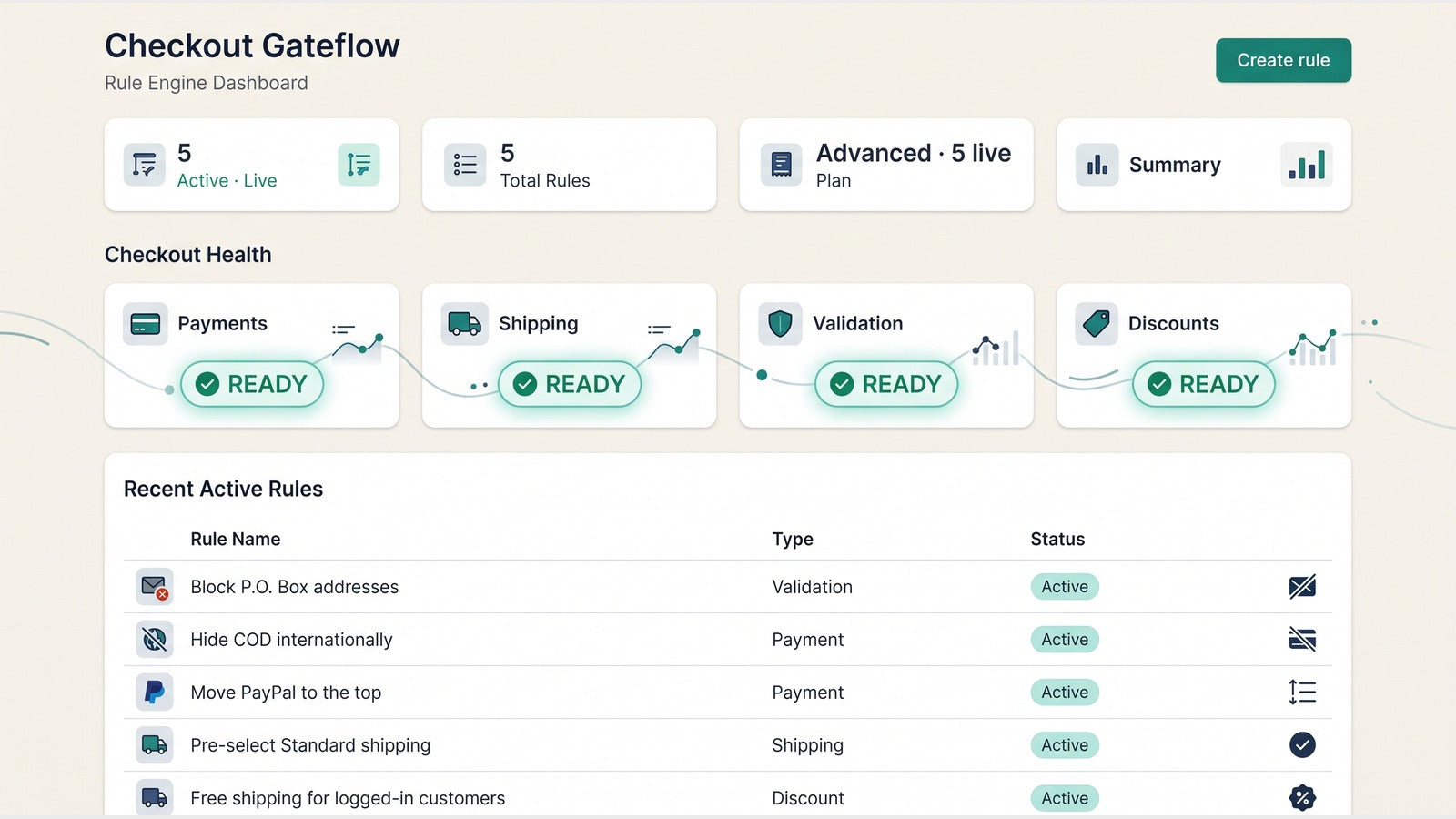Image resolution: width=1456 pixels, height=819 pixels.
Task: Click the Validation type cell of Block P.O. Box
Action: (x=812, y=587)
